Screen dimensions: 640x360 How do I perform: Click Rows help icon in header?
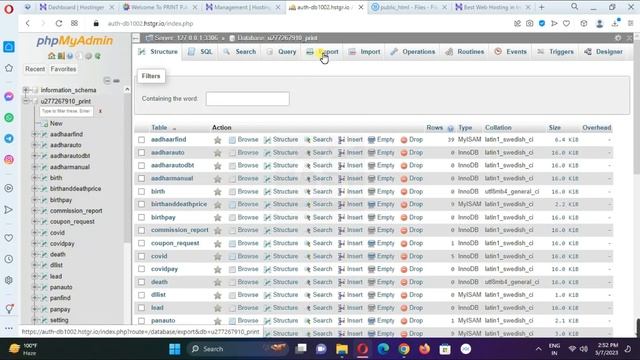451,128
